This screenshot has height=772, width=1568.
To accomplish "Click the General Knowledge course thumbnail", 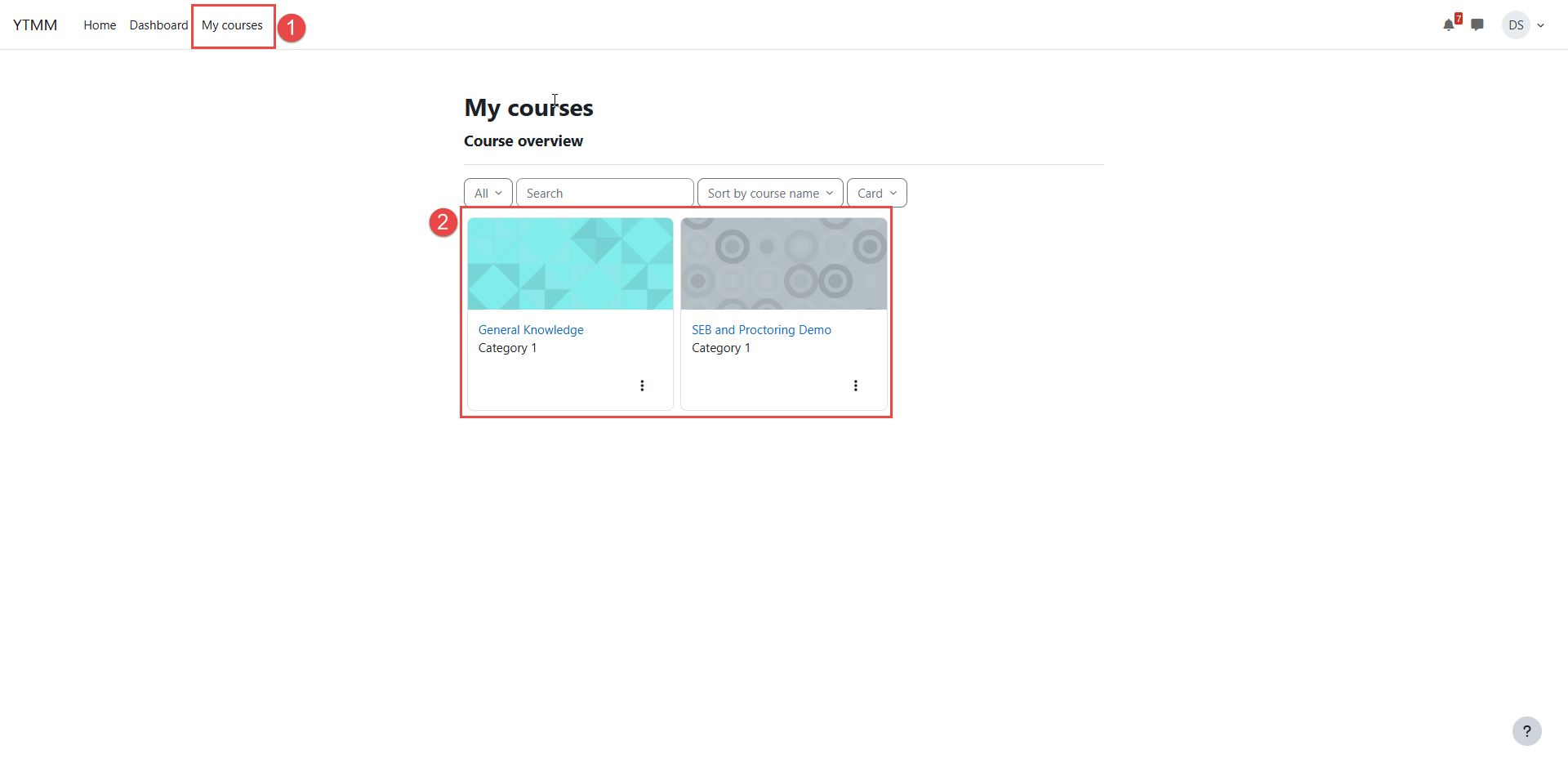I will click(570, 264).
